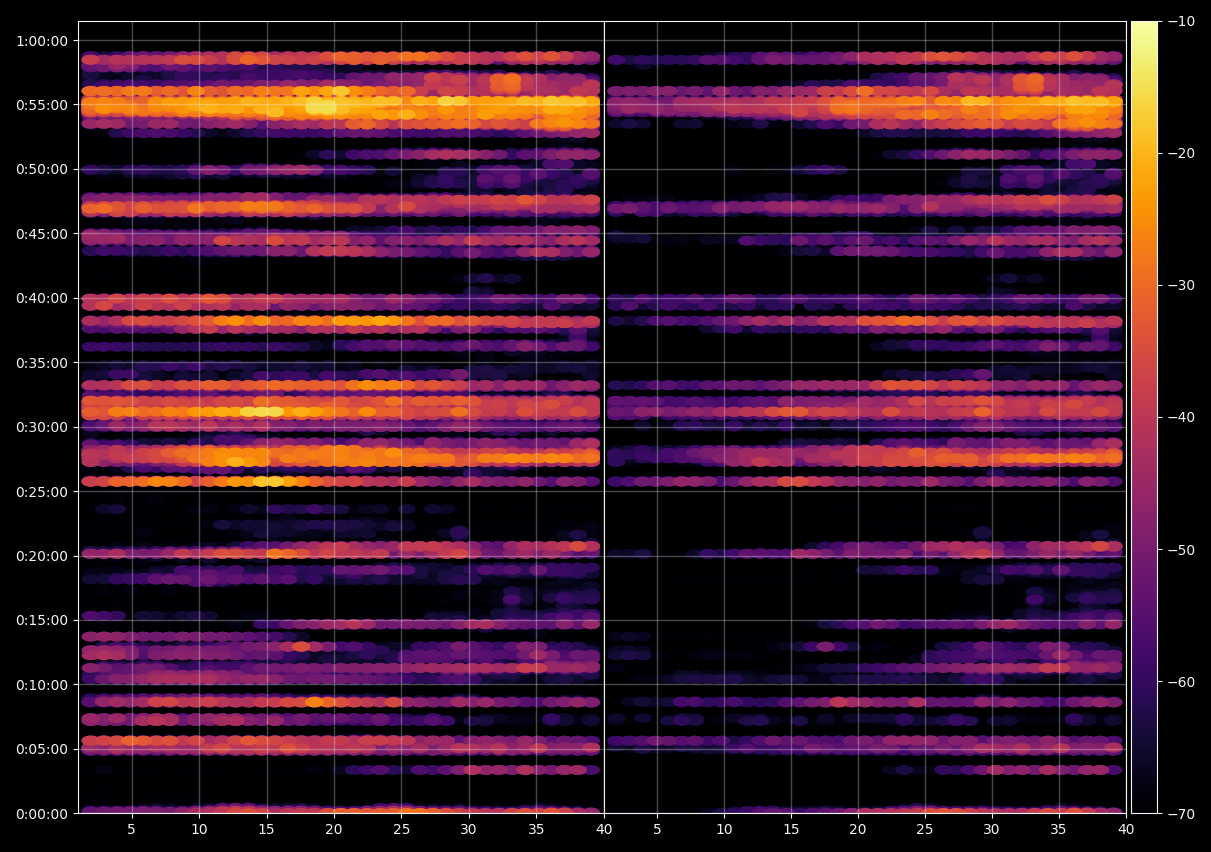
Task: Click the −40 colorbar tick label
Action: tap(1181, 417)
